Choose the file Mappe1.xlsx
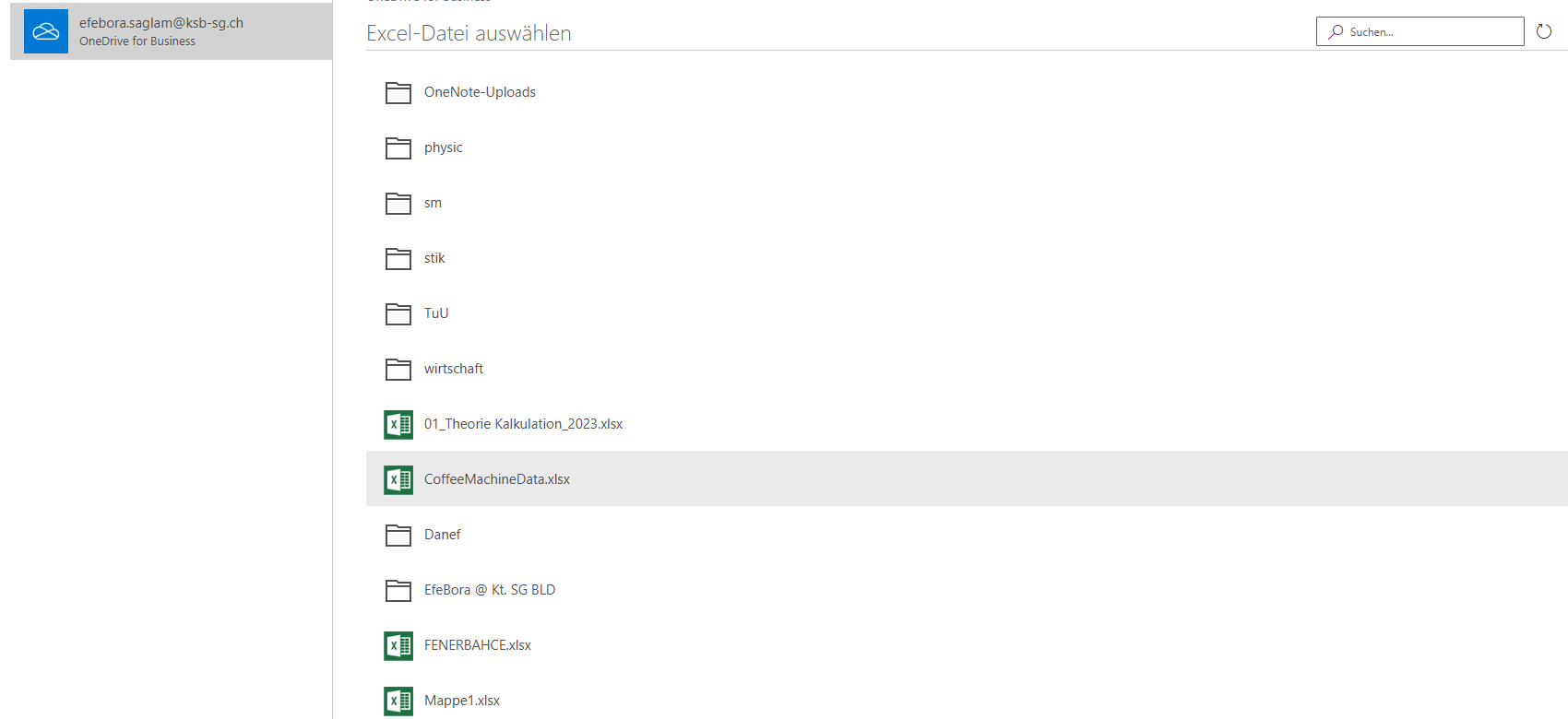 pyautogui.click(x=461, y=701)
